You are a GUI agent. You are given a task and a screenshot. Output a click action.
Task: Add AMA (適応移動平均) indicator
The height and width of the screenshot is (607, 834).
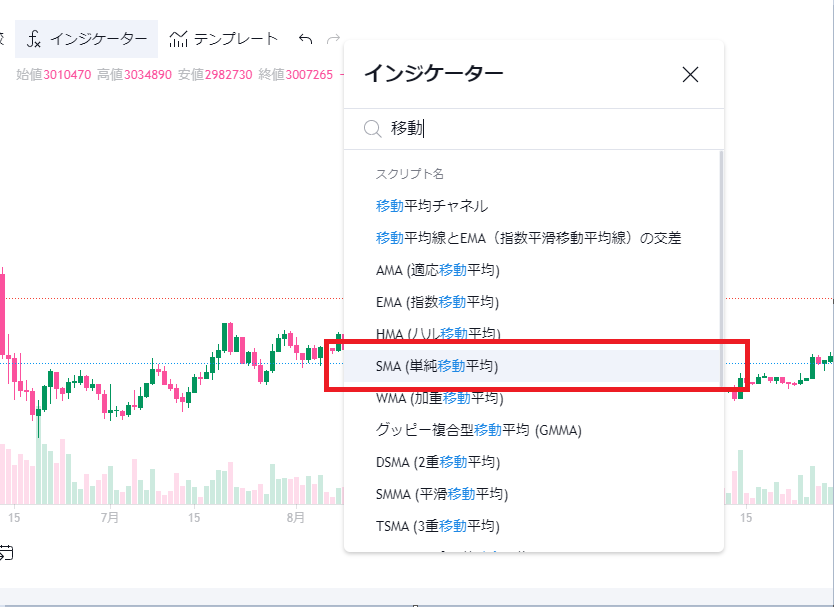(x=437, y=270)
